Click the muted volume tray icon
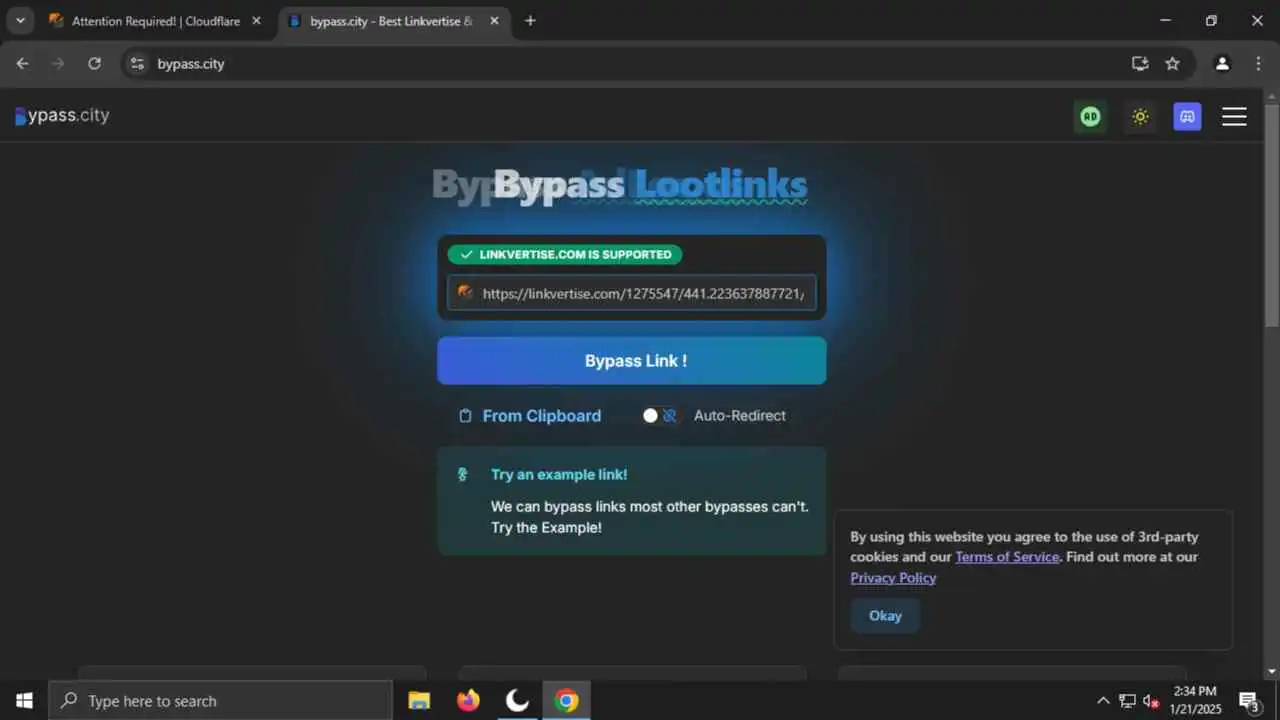Viewport: 1280px width, 720px height. click(1150, 701)
